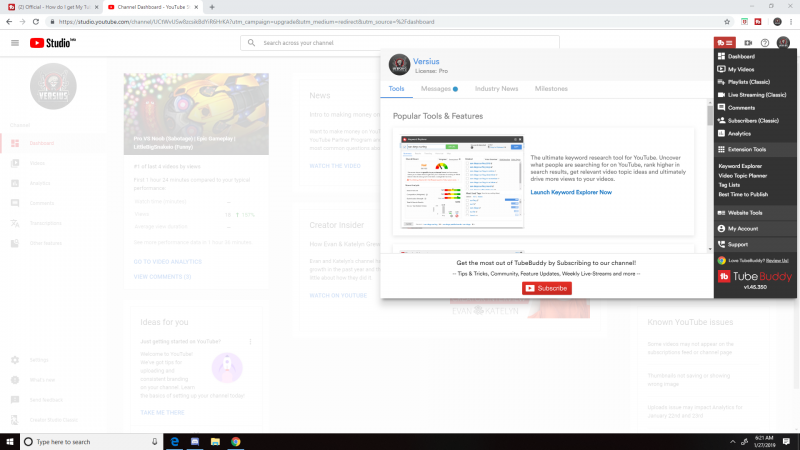Image resolution: width=800 pixels, height=450 pixels.
Task: Expand My Account in TubeBuddy menu
Action: (x=743, y=229)
